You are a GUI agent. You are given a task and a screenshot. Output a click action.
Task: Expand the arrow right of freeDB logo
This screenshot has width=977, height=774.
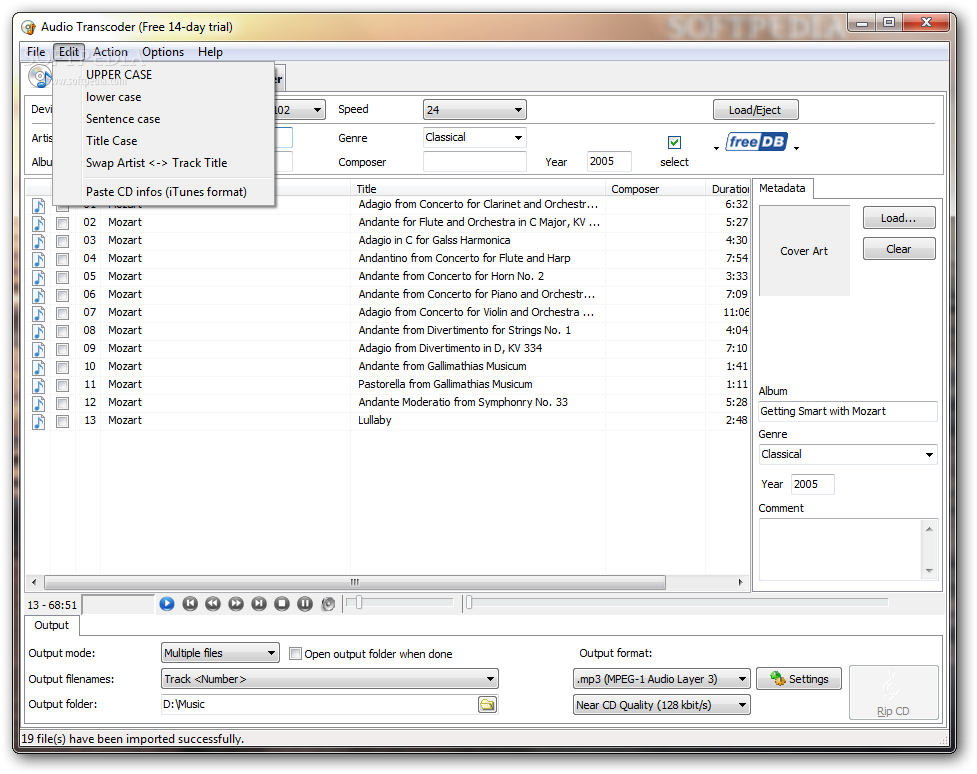tap(796, 148)
